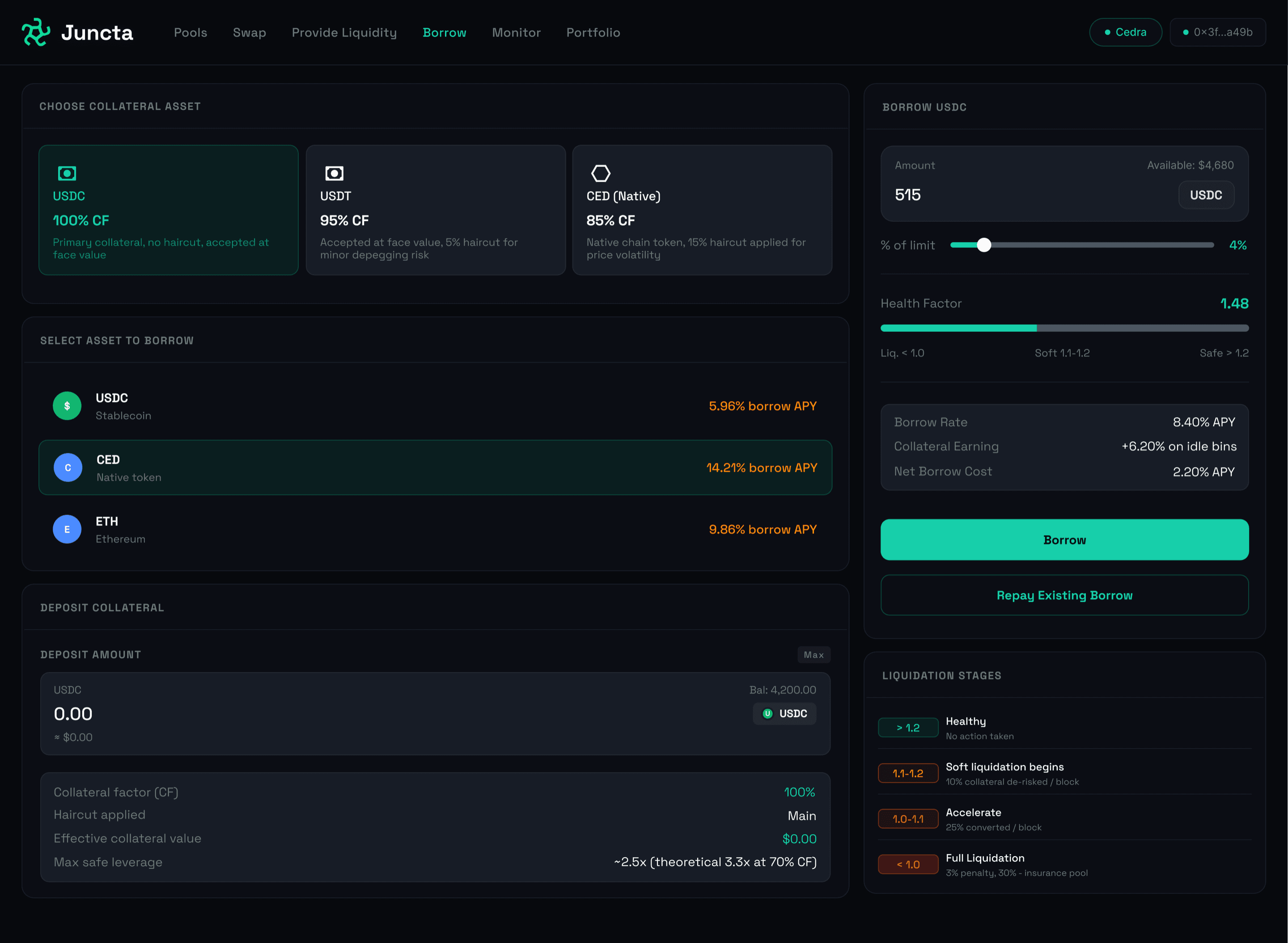Click the '> 1.2' Healthy stage badge

coord(908,728)
